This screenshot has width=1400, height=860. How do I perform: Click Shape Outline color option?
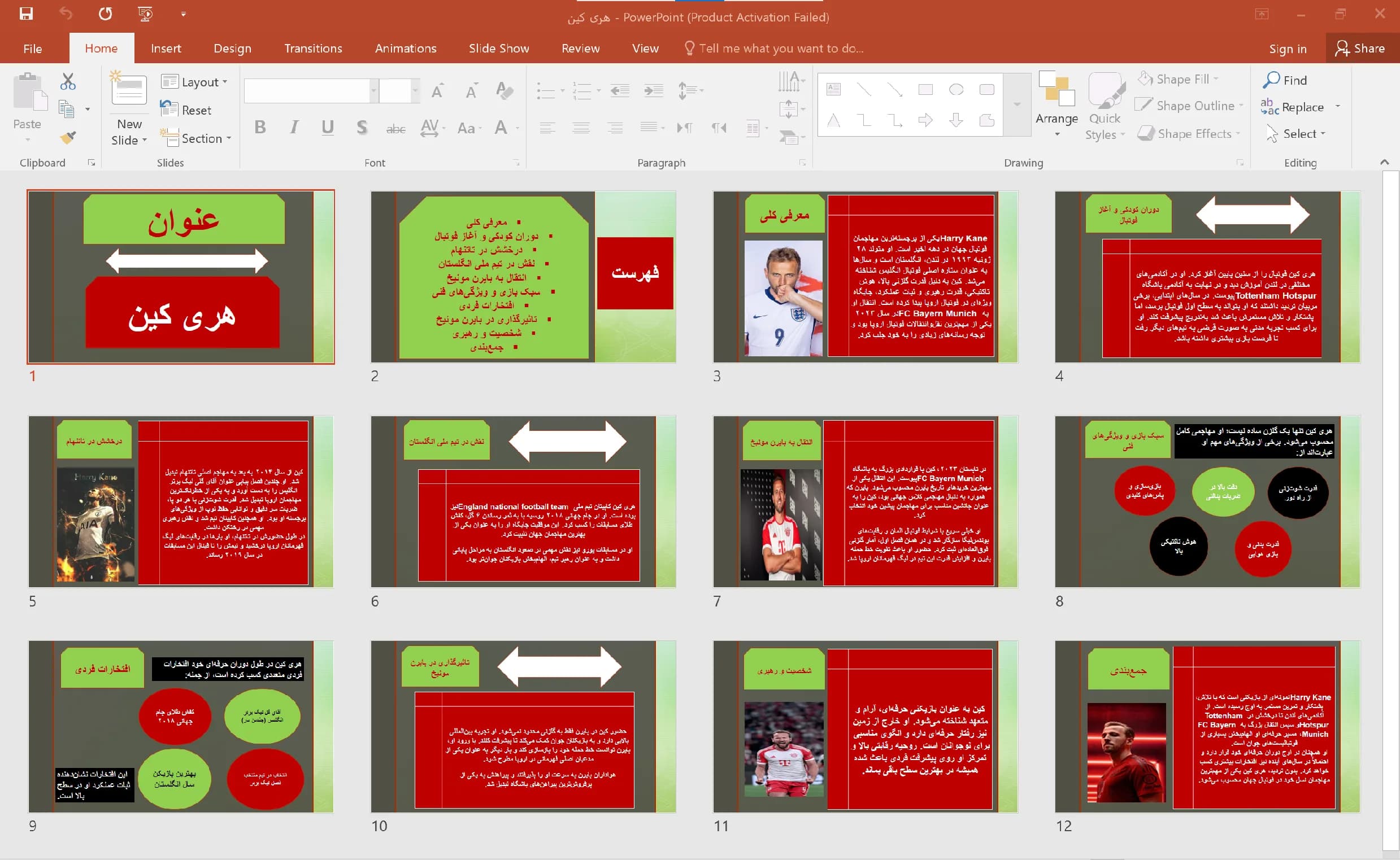pyautogui.click(x=1189, y=106)
